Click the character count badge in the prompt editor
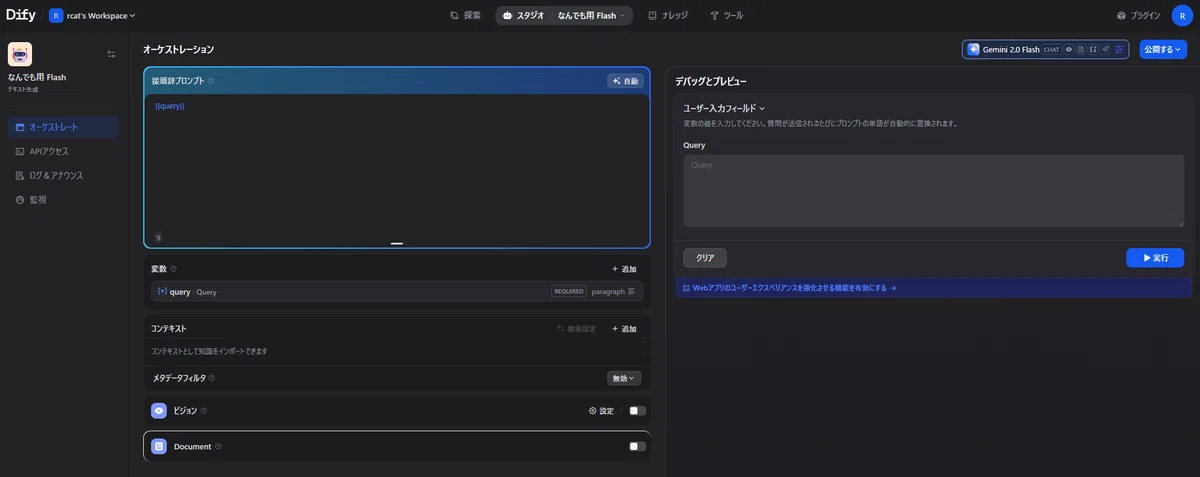Image resolution: width=1200 pixels, height=477 pixels. point(158,238)
